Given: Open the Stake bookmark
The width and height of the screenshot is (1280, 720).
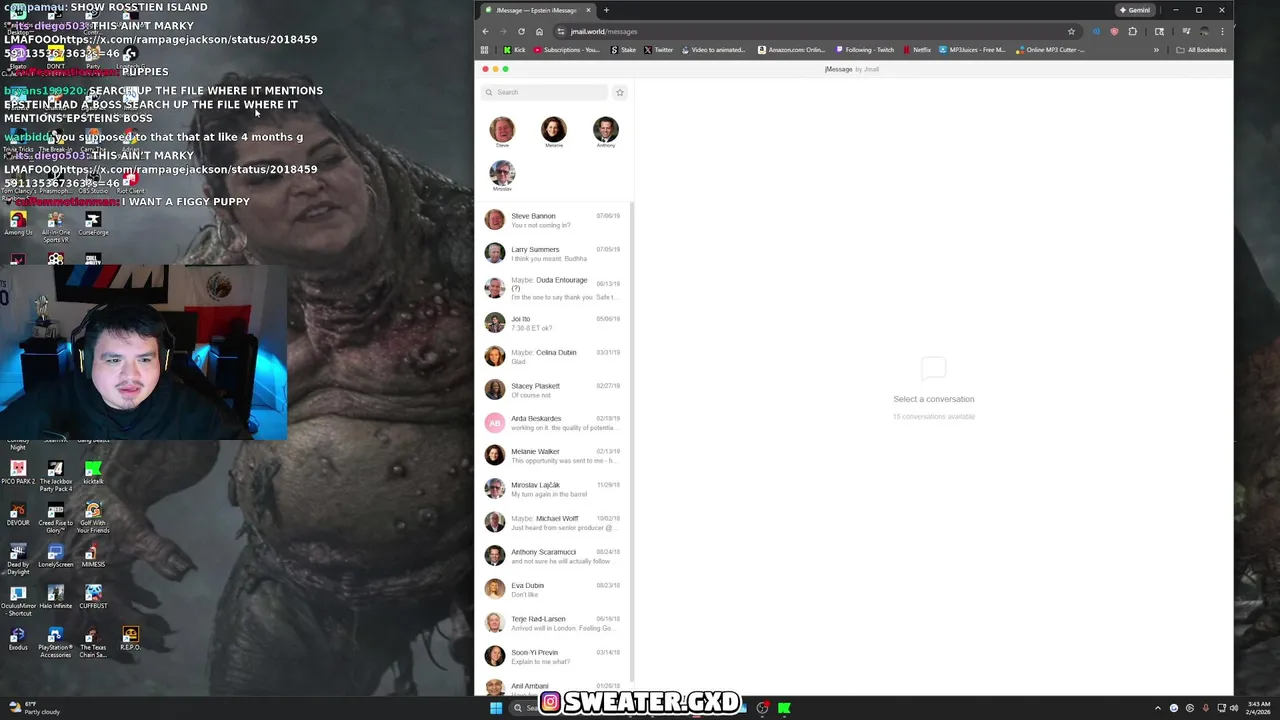Looking at the screenshot, I should click(x=623, y=50).
